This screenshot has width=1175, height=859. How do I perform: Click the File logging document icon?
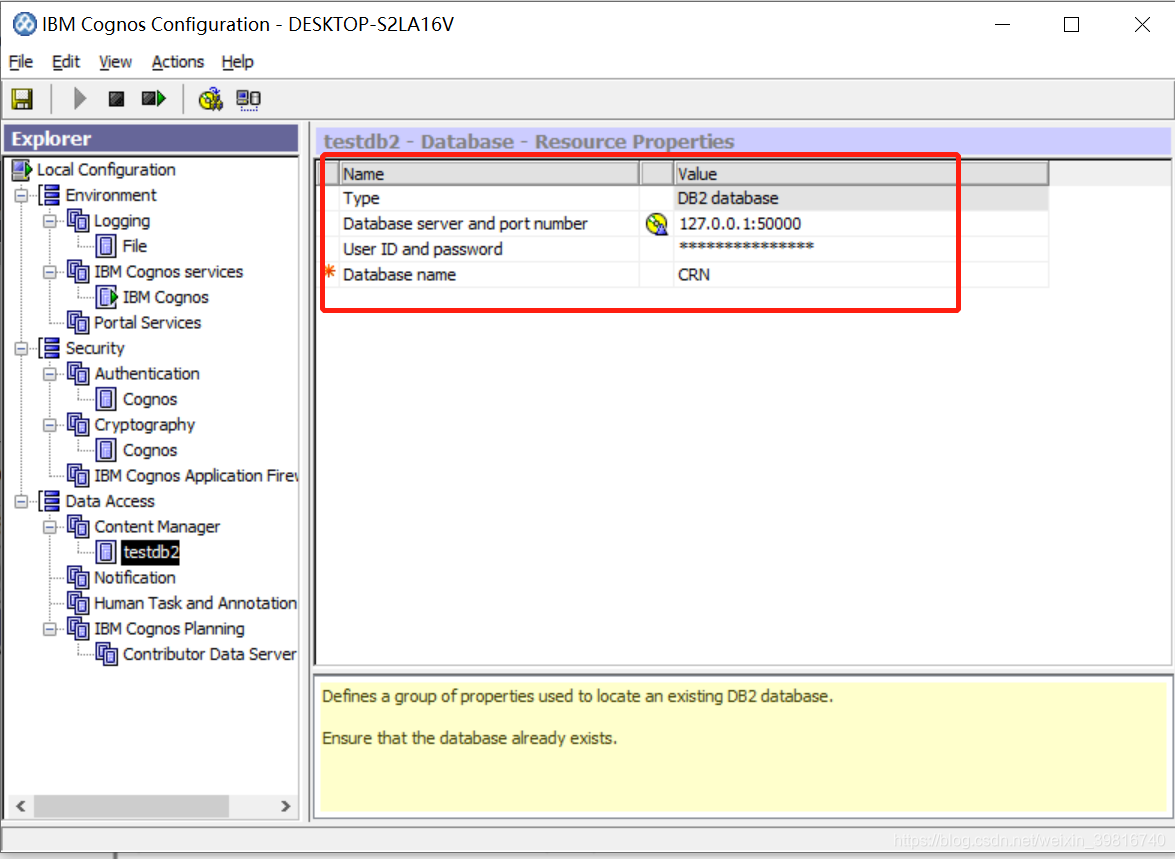pos(106,247)
